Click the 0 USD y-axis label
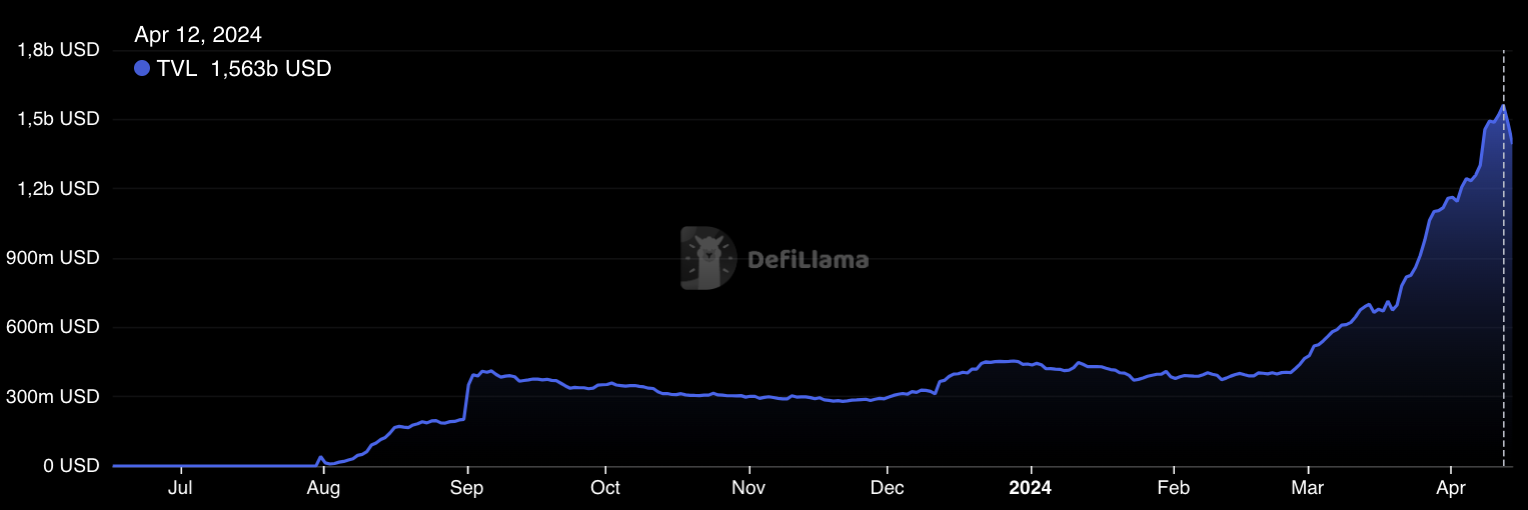Image resolution: width=1528 pixels, height=510 pixels. (x=69, y=466)
